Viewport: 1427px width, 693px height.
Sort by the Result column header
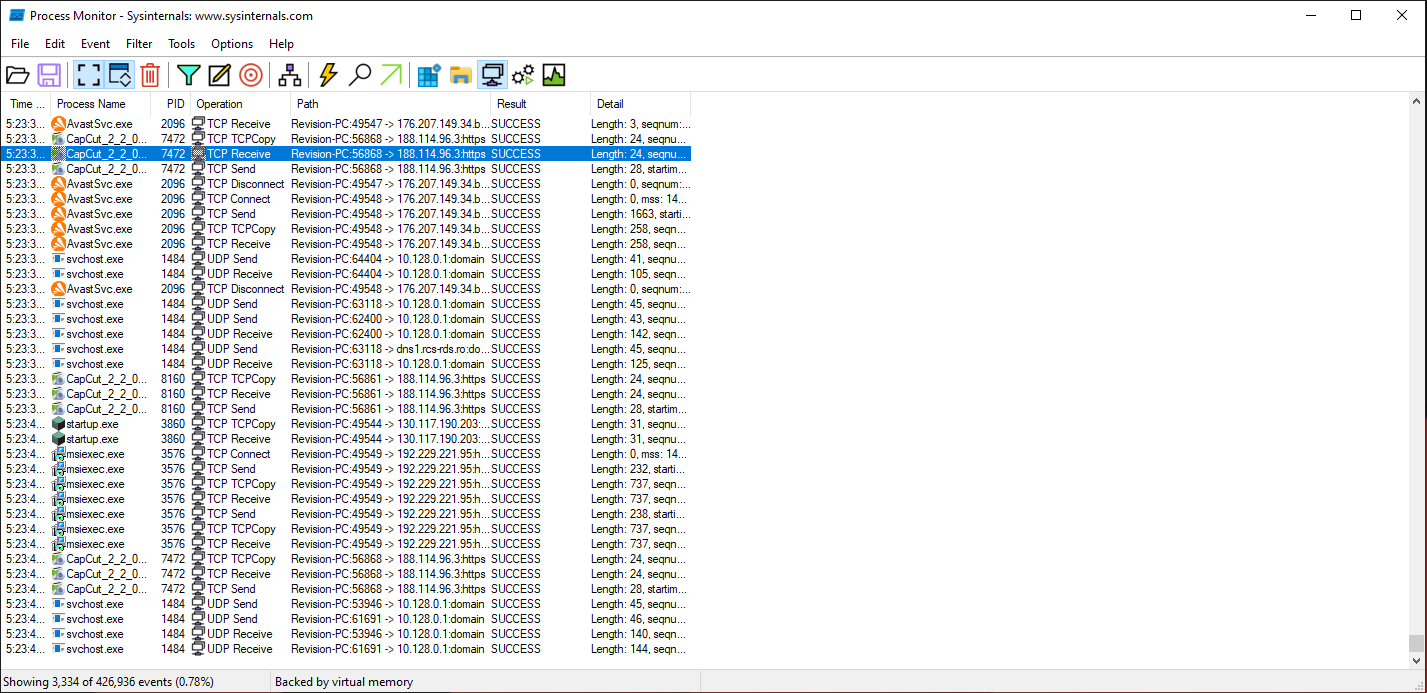click(x=540, y=104)
